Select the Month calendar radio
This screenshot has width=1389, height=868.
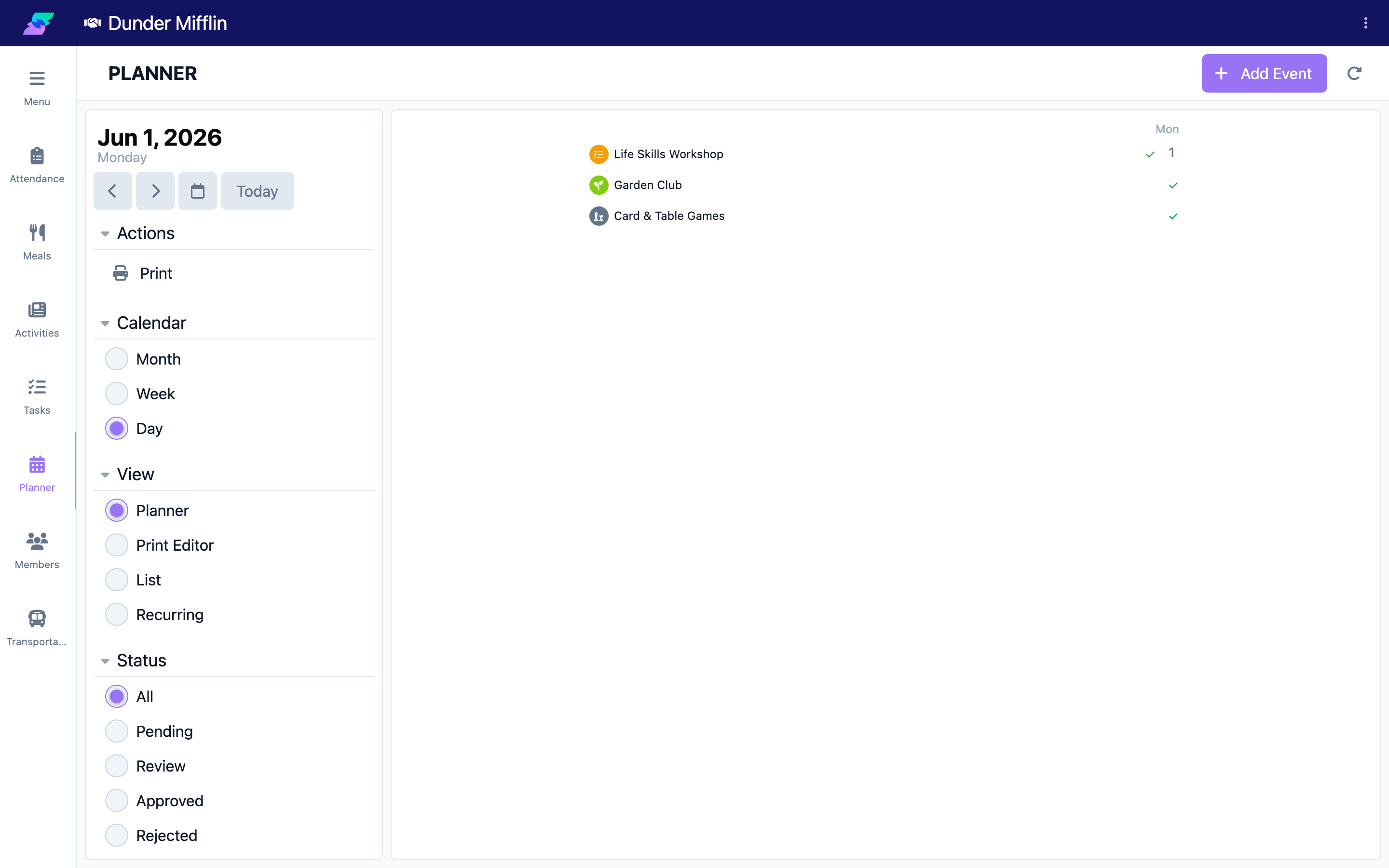point(117,359)
